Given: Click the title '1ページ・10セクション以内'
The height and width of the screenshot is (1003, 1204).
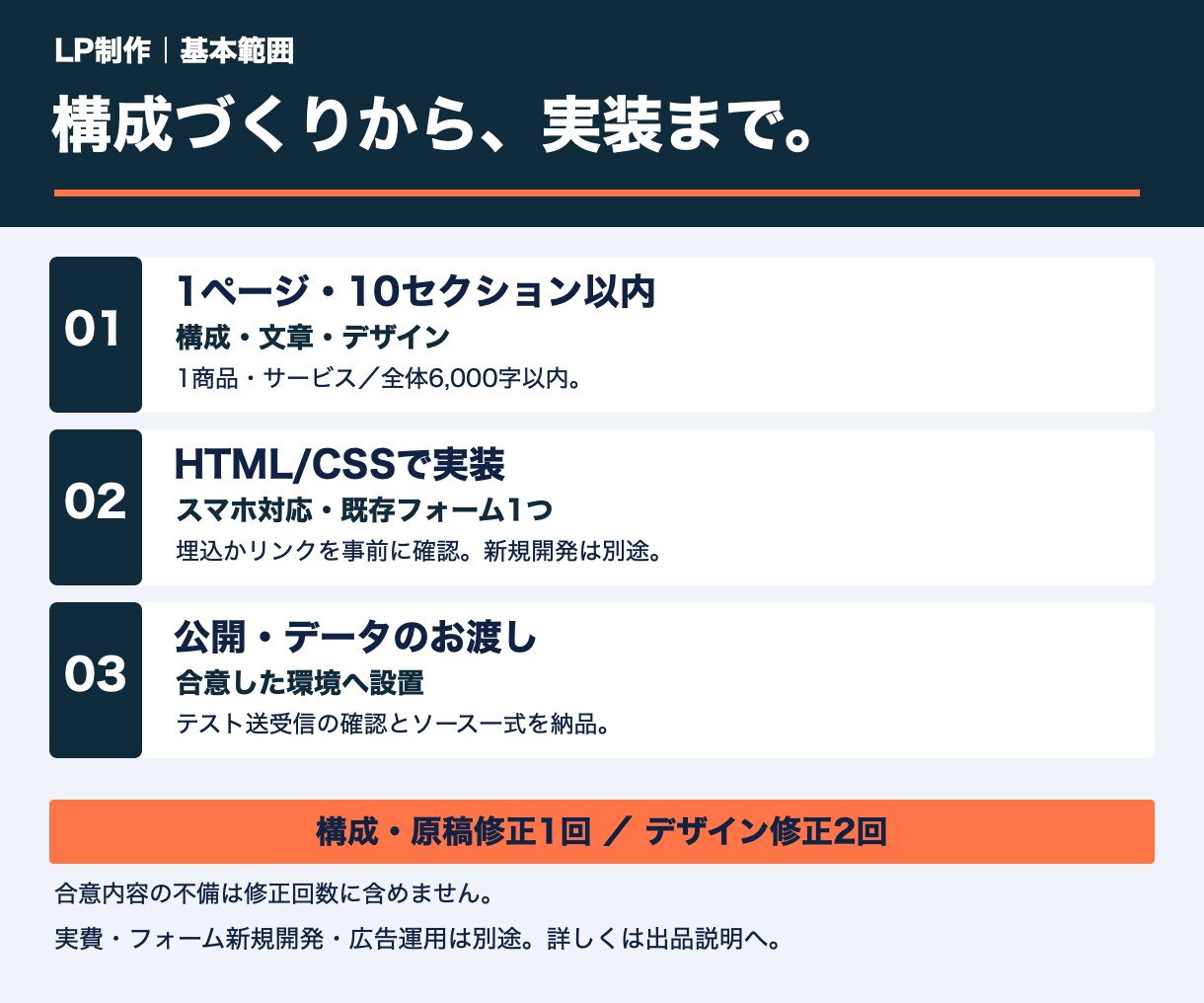Looking at the screenshot, I should pos(415,291).
